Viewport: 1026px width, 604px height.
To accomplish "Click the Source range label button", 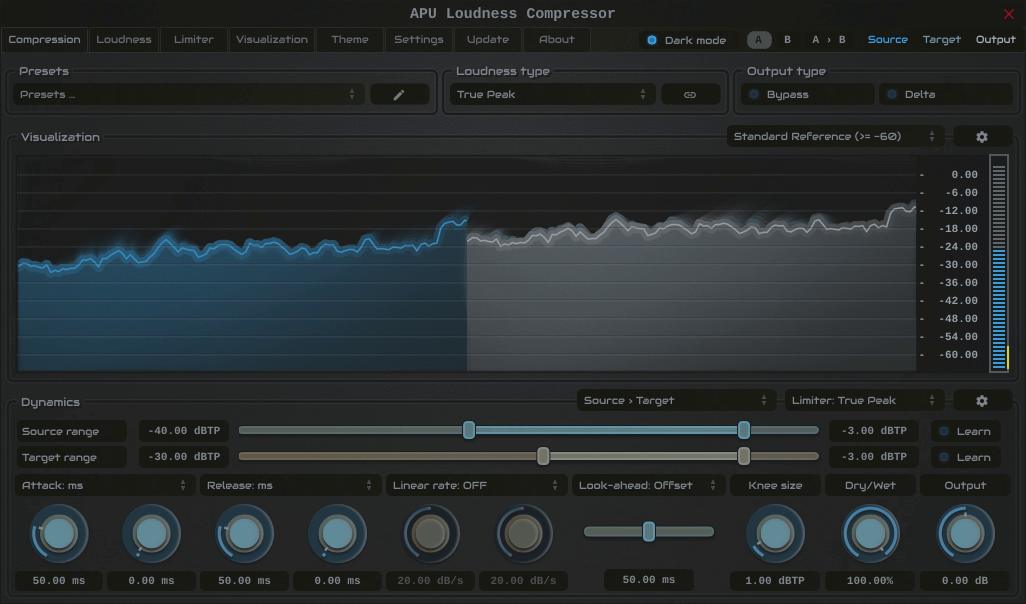I will pos(71,431).
